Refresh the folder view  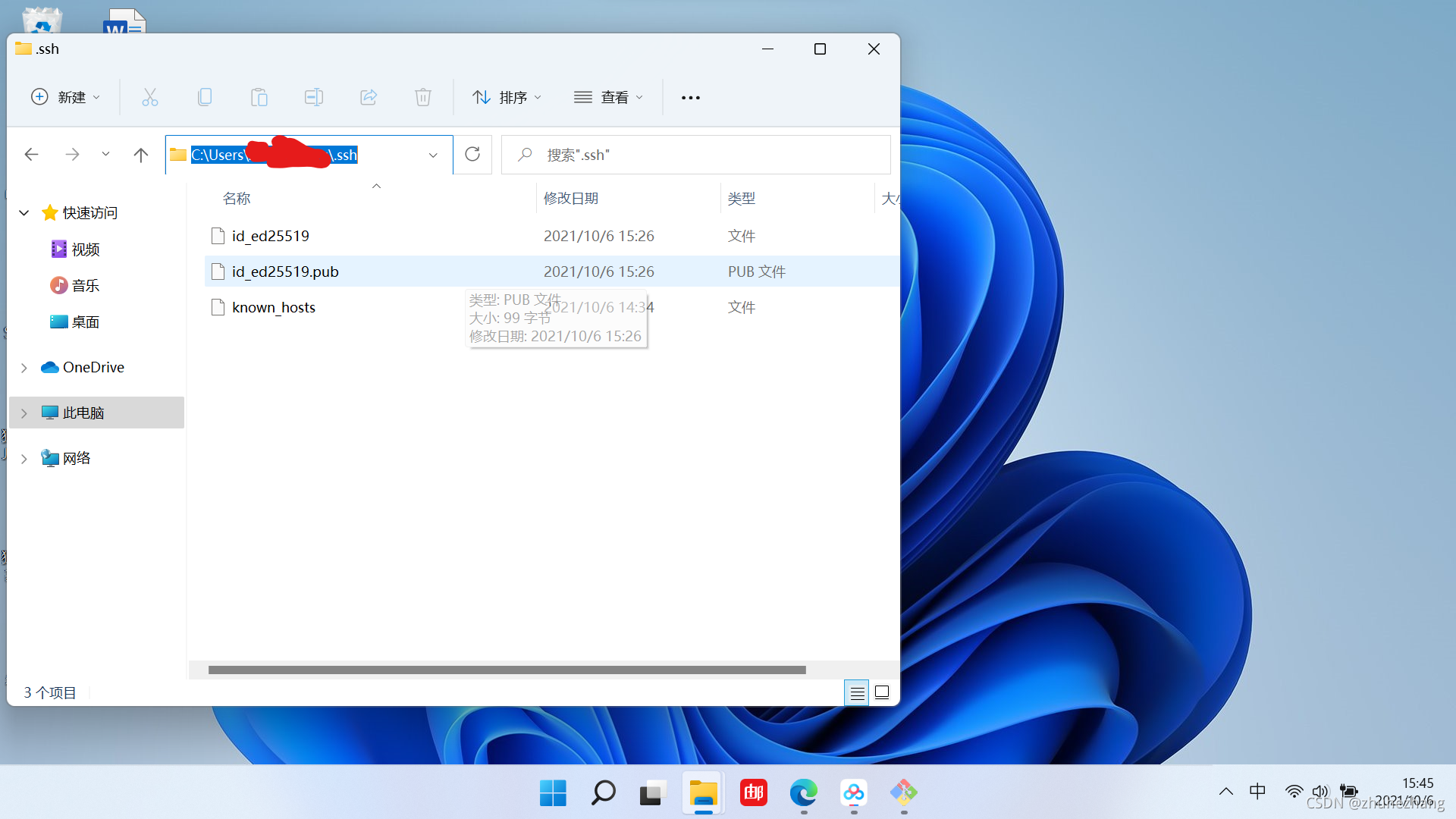[x=472, y=154]
